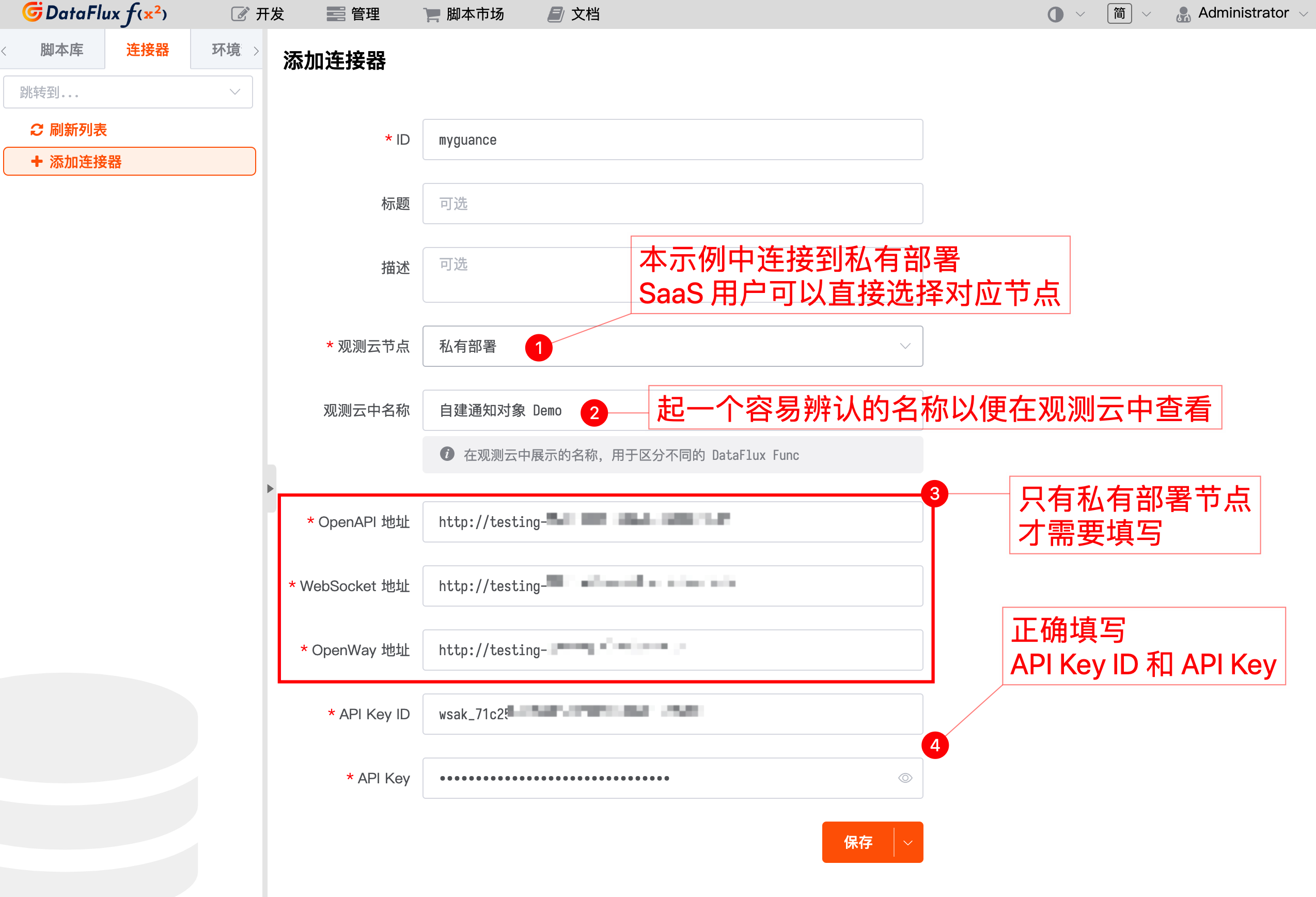The image size is (1316, 897).
Task: Click the theme contrast icon
Action: (1055, 14)
